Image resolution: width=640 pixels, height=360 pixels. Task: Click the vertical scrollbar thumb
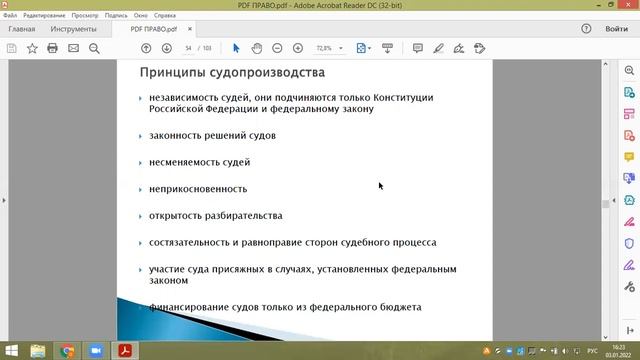(x=605, y=204)
